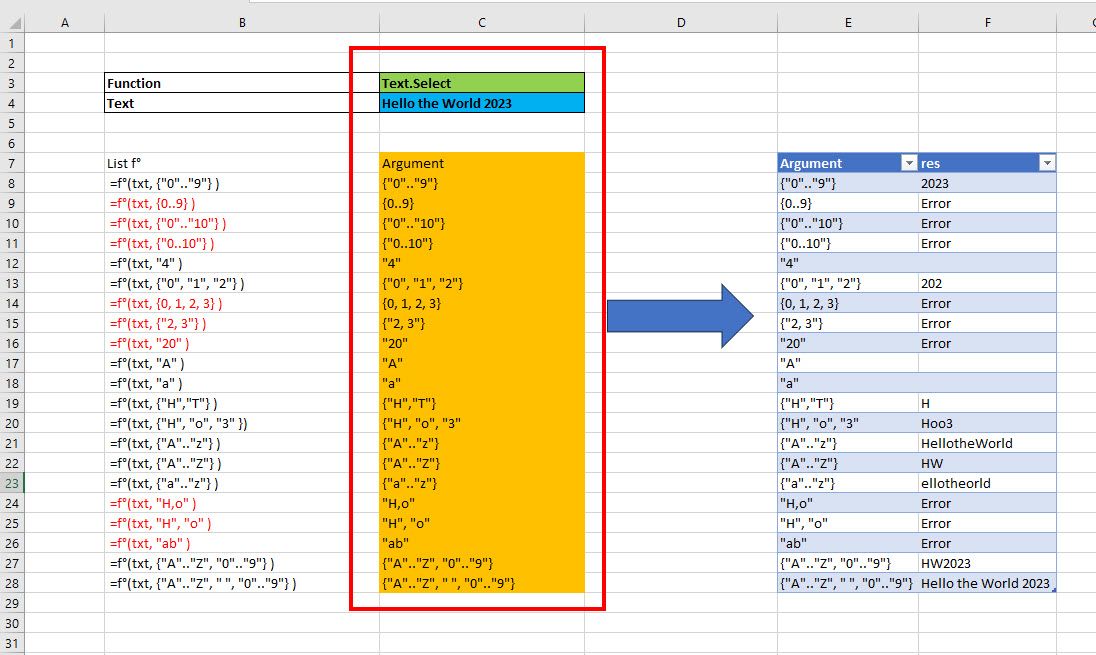The image size is (1096, 655).
Task: Select cell =f°(txt, "H,o" )
Action: point(242,503)
